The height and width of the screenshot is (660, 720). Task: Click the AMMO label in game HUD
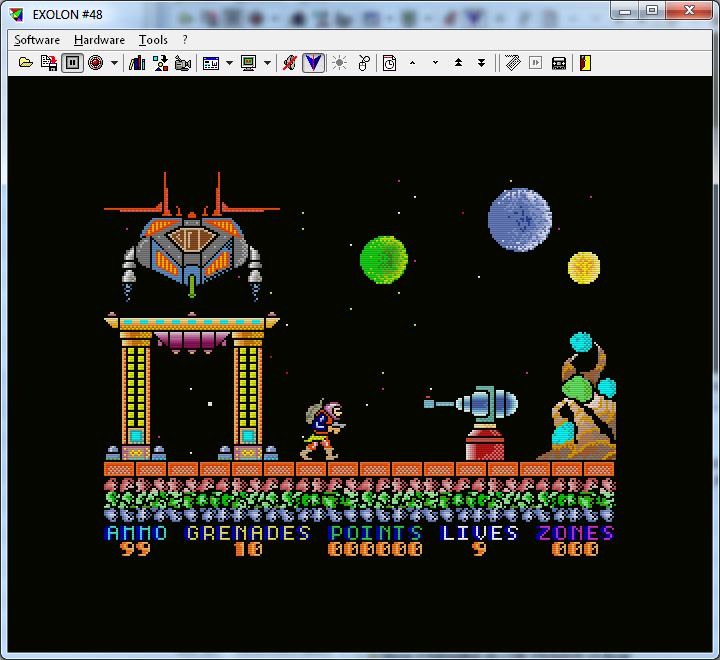[136, 533]
